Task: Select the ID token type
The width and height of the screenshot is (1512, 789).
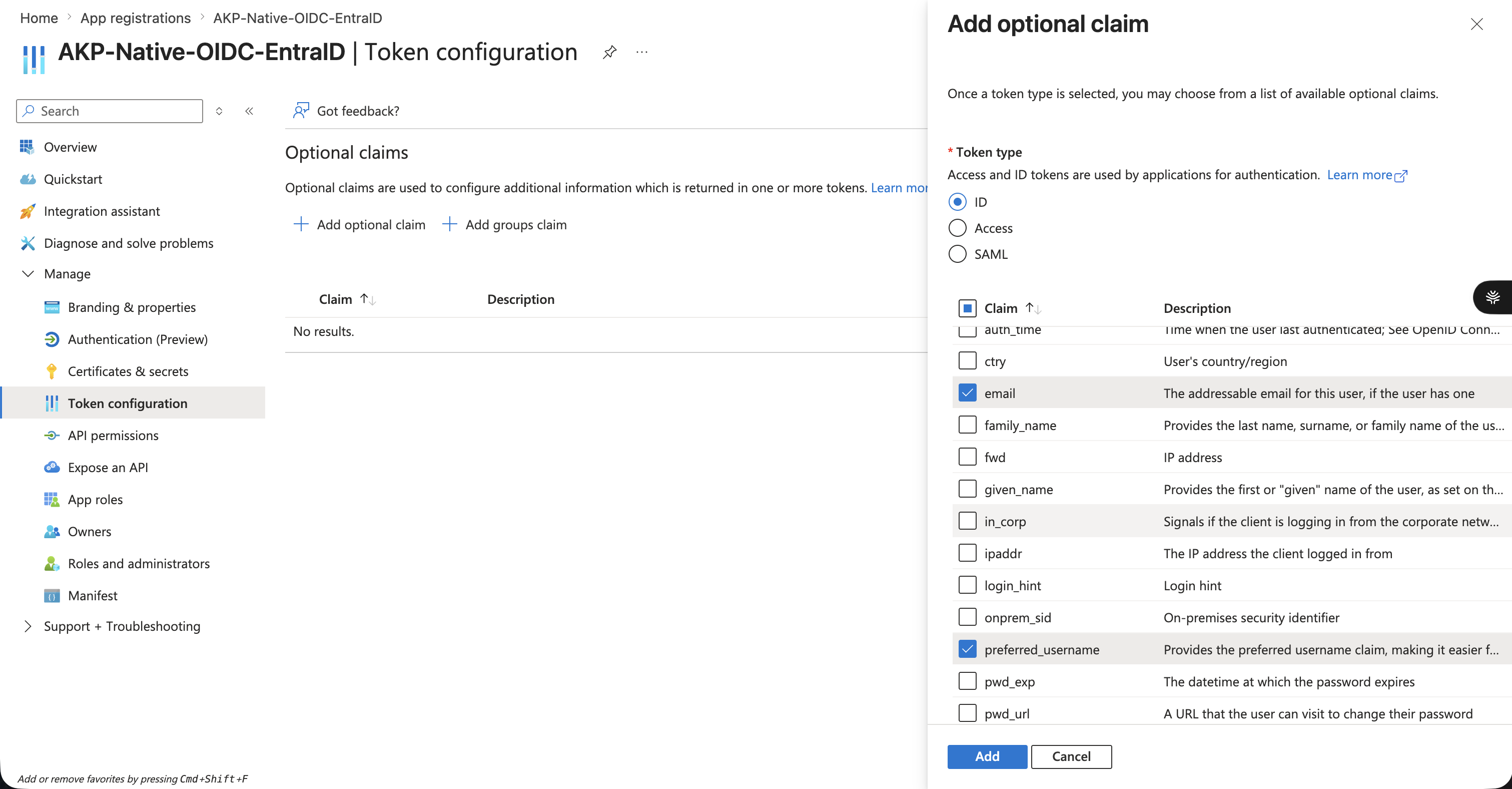Action: click(957, 202)
